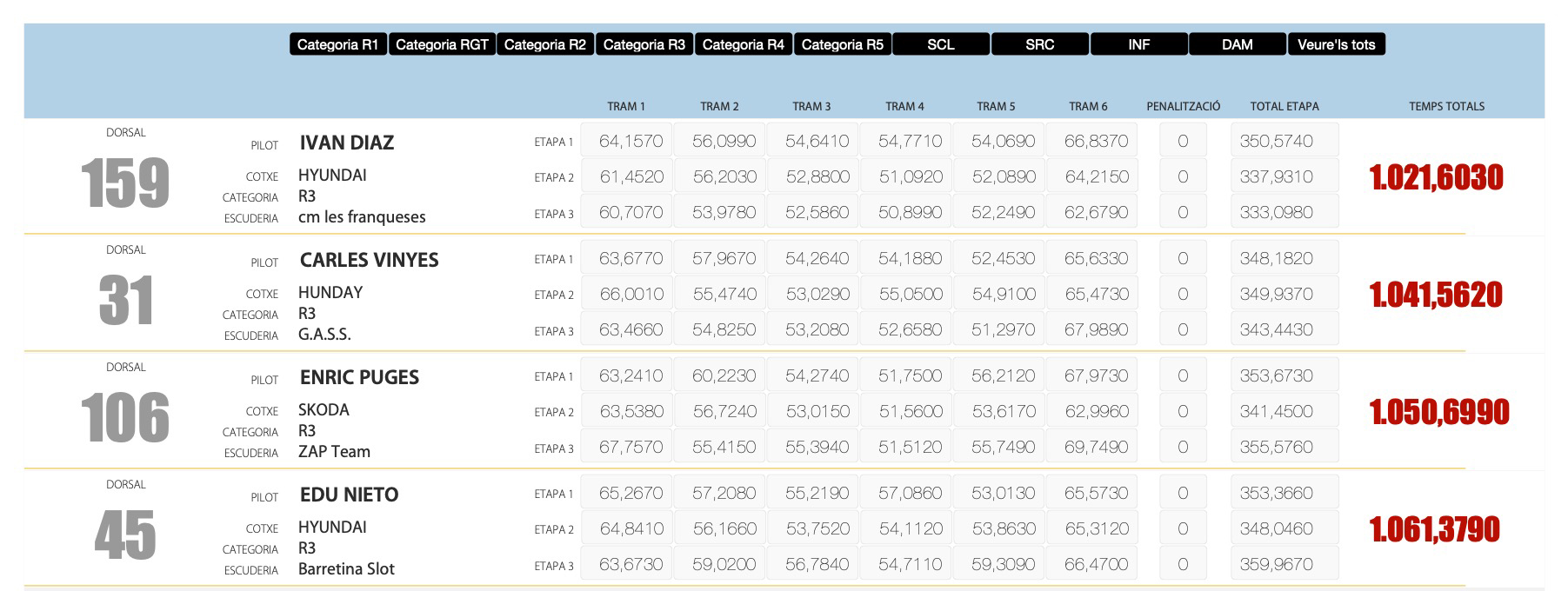Screen dimensions: 1568x591
Task: Click Edu Nieto Etapa 3 total 359,9670
Action: [1284, 564]
